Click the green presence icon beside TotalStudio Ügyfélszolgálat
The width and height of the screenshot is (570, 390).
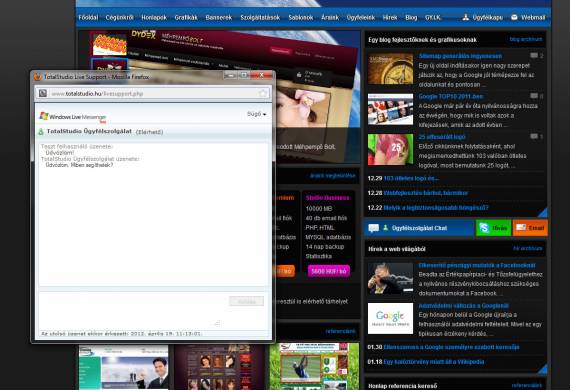point(41,132)
